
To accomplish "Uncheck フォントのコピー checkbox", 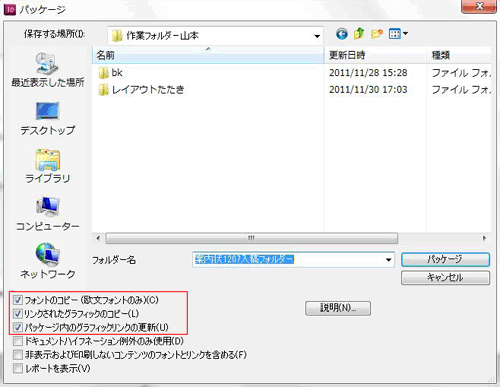I will coord(18,300).
